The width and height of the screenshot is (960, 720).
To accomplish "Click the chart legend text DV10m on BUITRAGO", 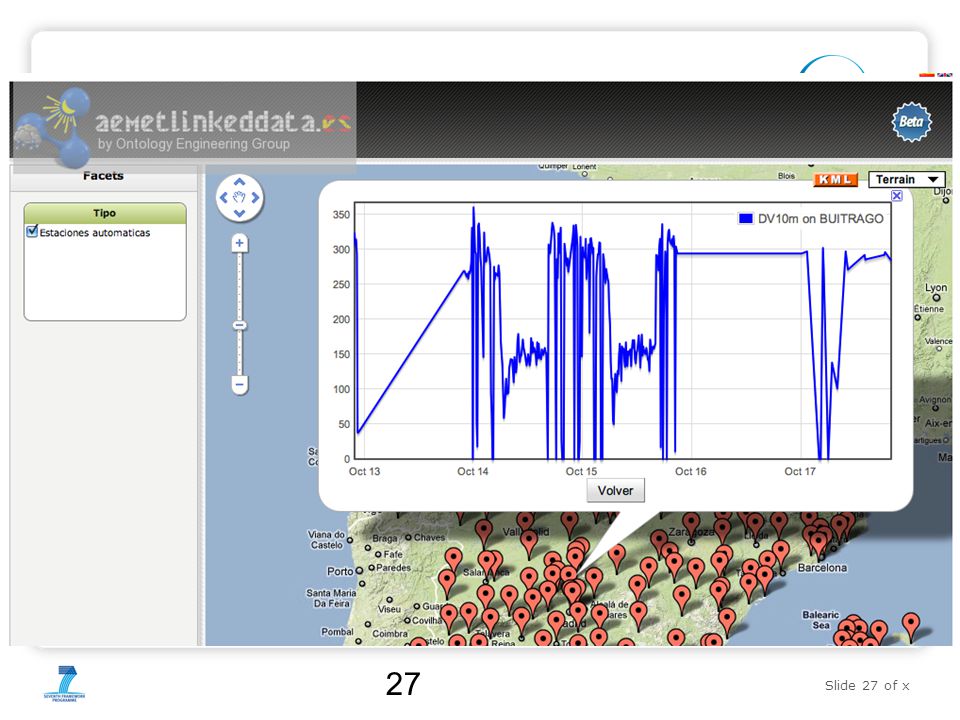I will [820, 219].
